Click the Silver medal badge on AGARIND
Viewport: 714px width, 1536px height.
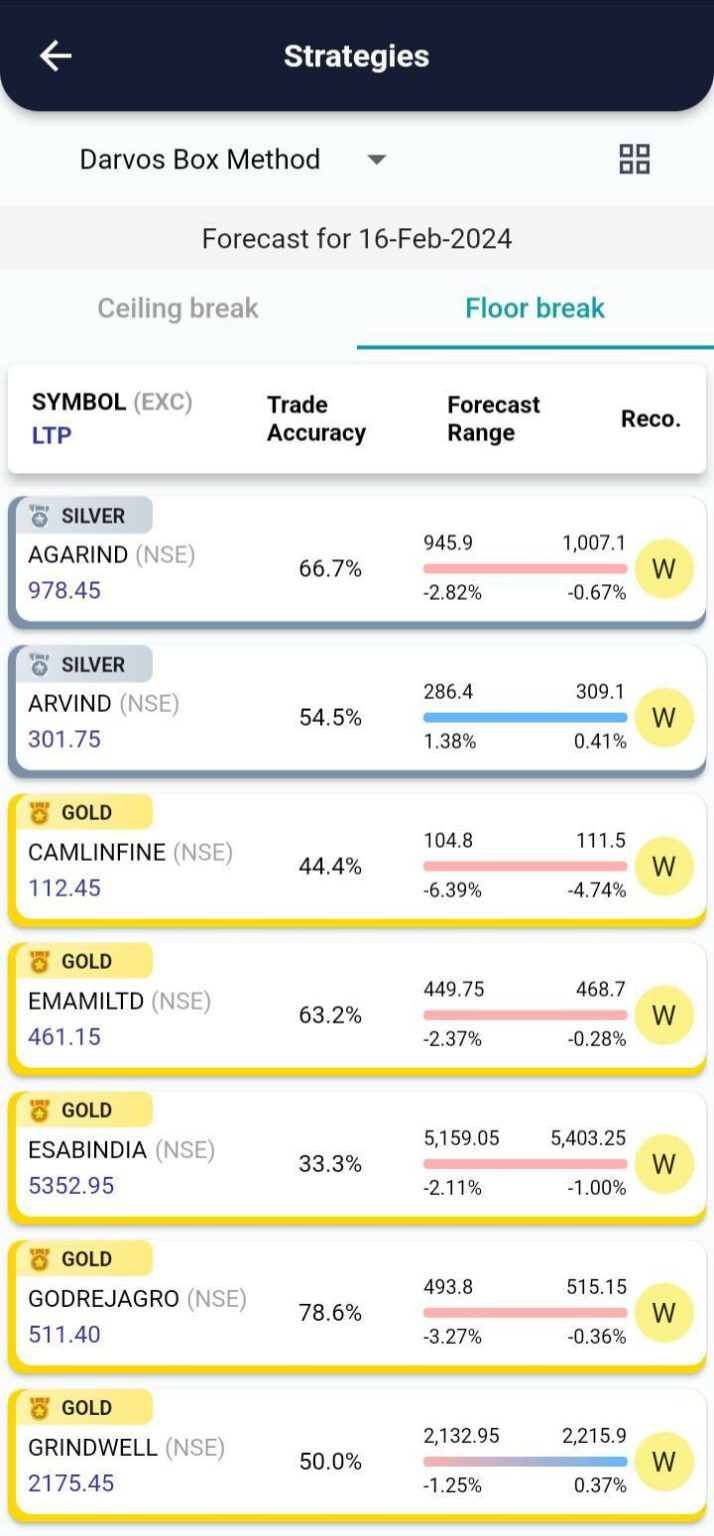(x=80, y=516)
